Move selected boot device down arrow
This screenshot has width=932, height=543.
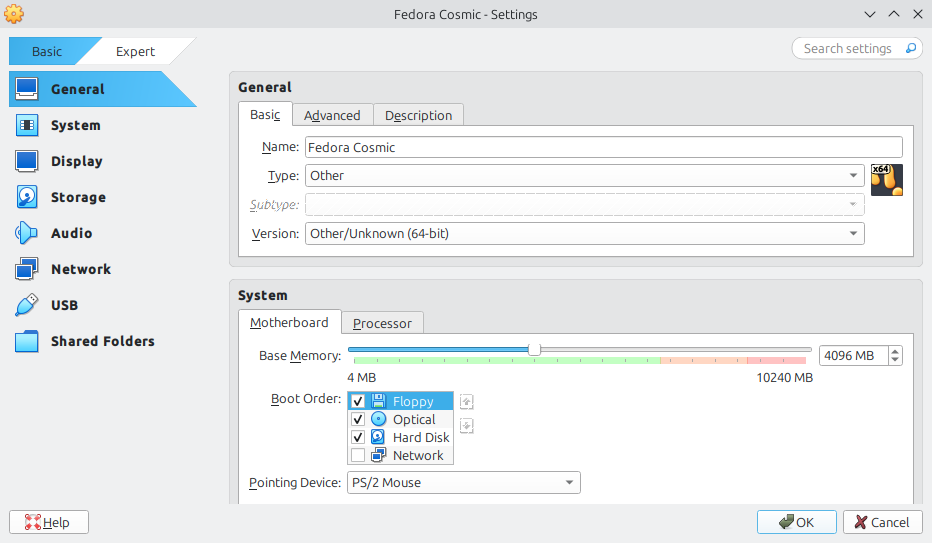(x=467, y=425)
